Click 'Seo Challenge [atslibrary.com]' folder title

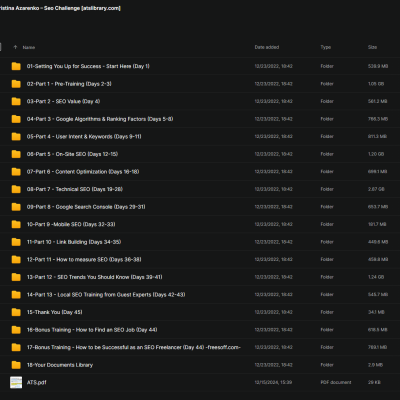(x=82, y=8)
